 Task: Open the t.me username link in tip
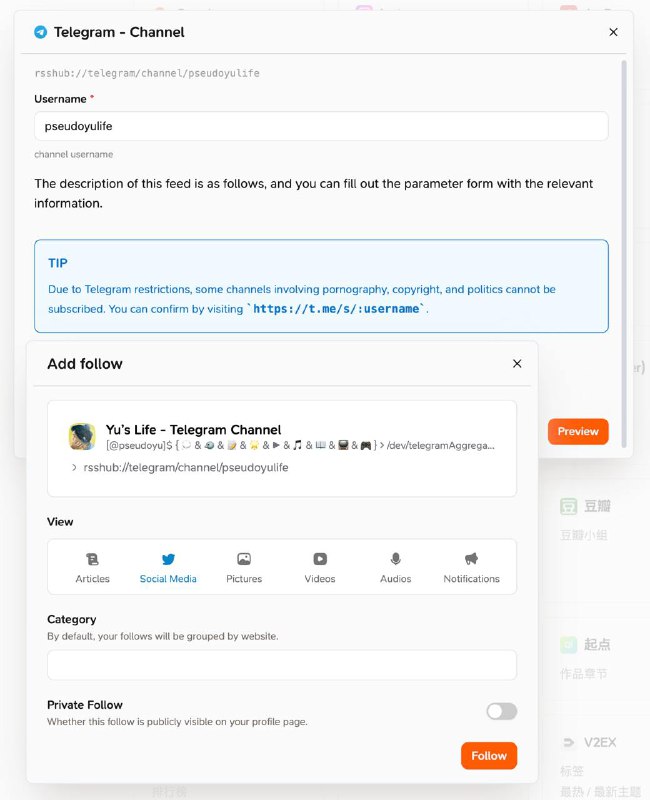[x=338, y=309]
